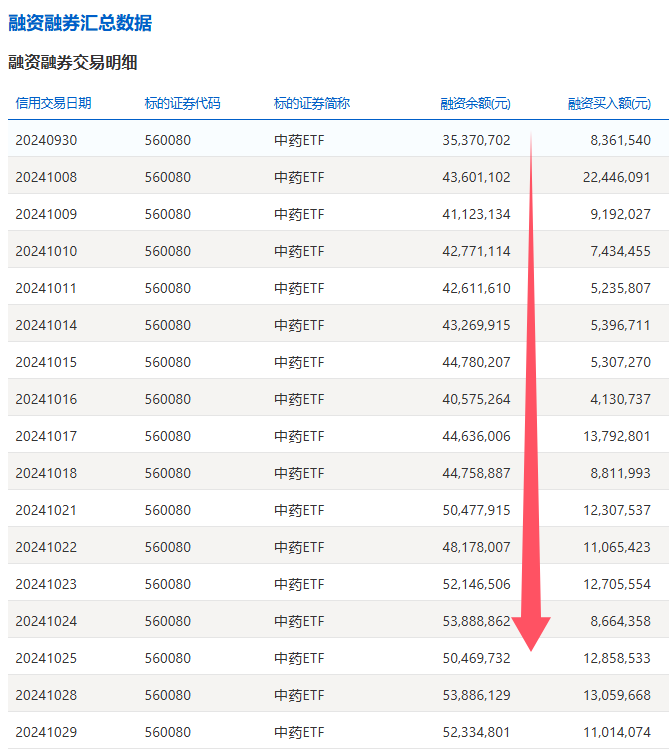669x751 pixels.
Task: Click code 560080 in the 20240930 row
Action: click(x=168, y=140)
